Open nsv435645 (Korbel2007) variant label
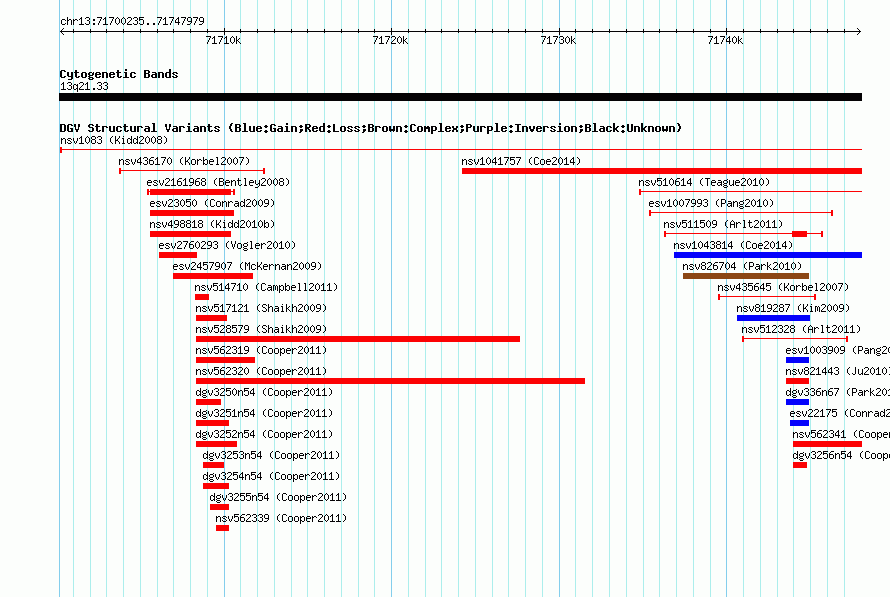 tap(783, 287)
